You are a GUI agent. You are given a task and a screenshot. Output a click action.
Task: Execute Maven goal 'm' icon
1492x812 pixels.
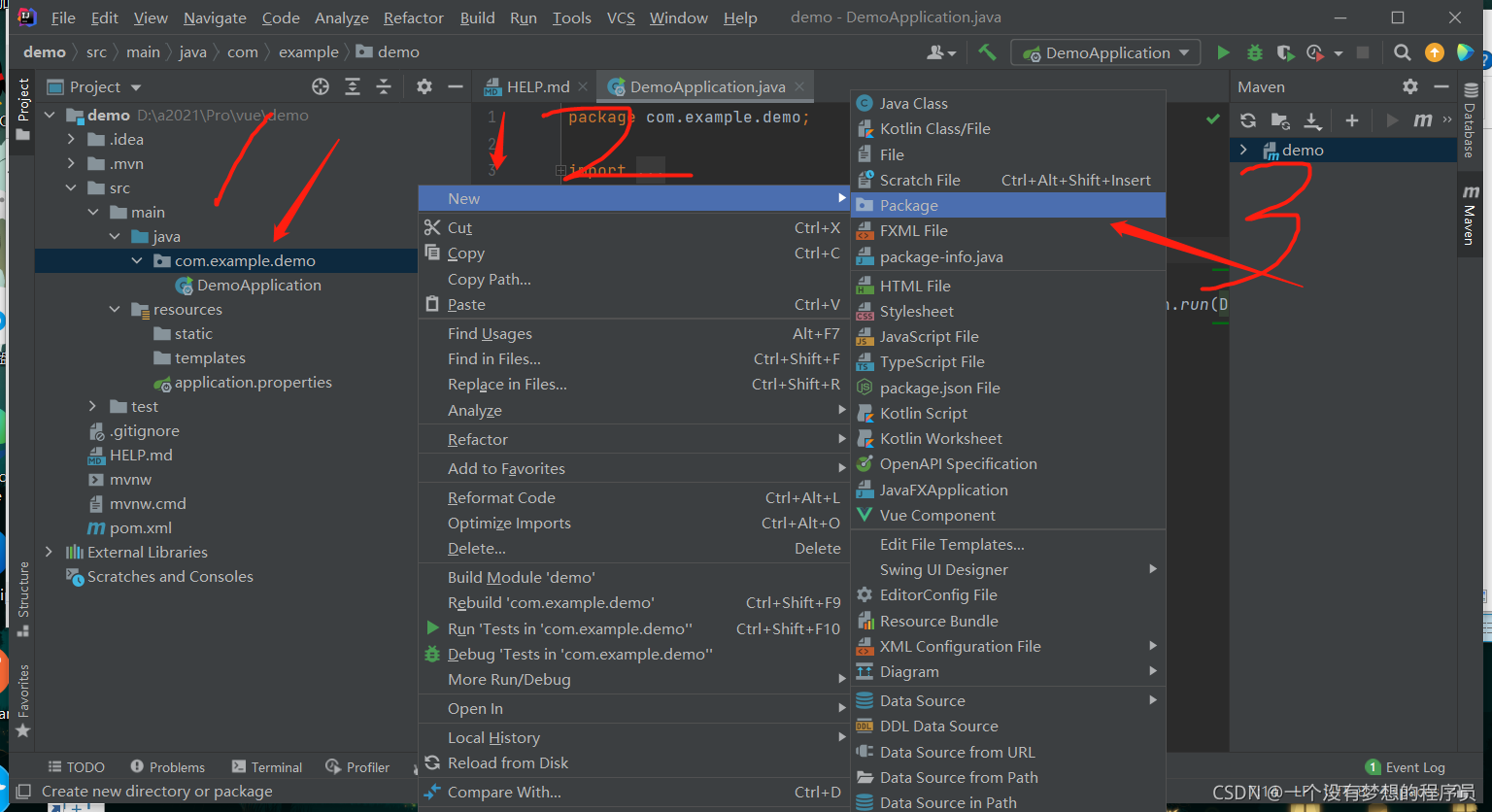point(1423,120)
